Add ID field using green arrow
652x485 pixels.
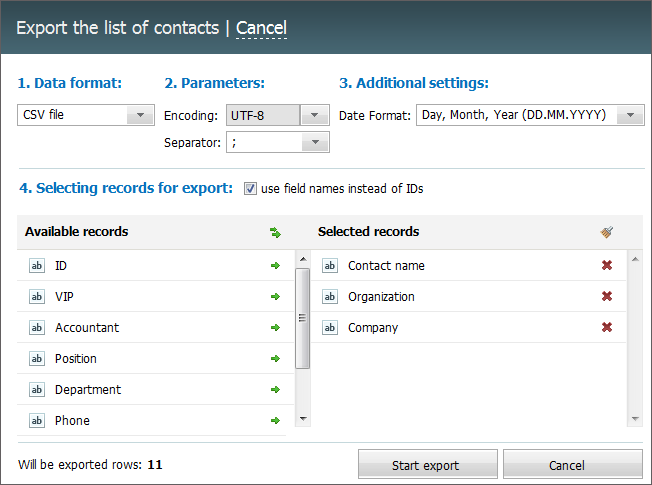(x=275, y=265)
